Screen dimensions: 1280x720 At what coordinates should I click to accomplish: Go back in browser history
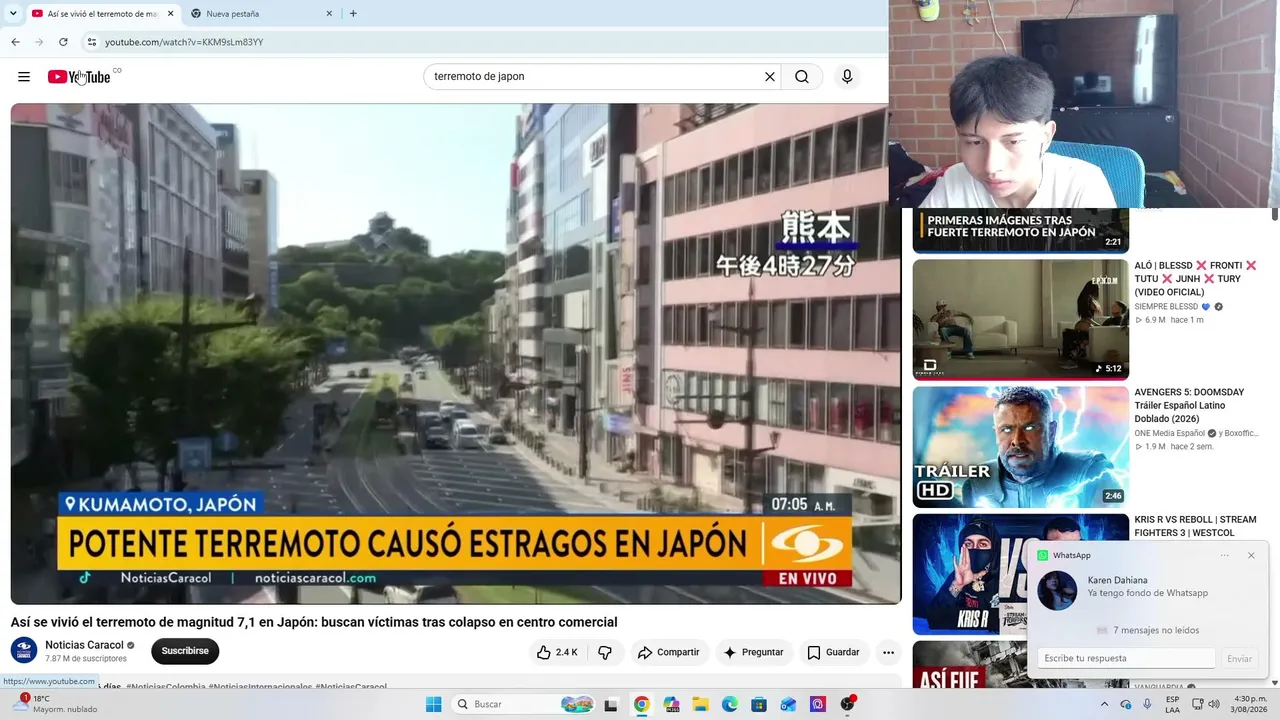tap(15, 42)
